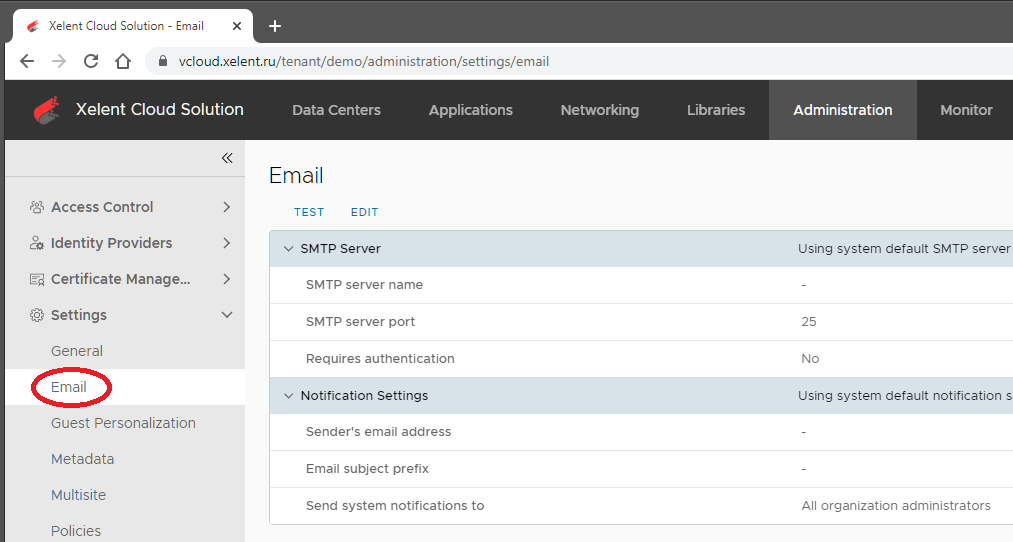Screen dimensions: 1013x542
Task: Click the SMTP Server section title
Action: (x=340, y=249)
